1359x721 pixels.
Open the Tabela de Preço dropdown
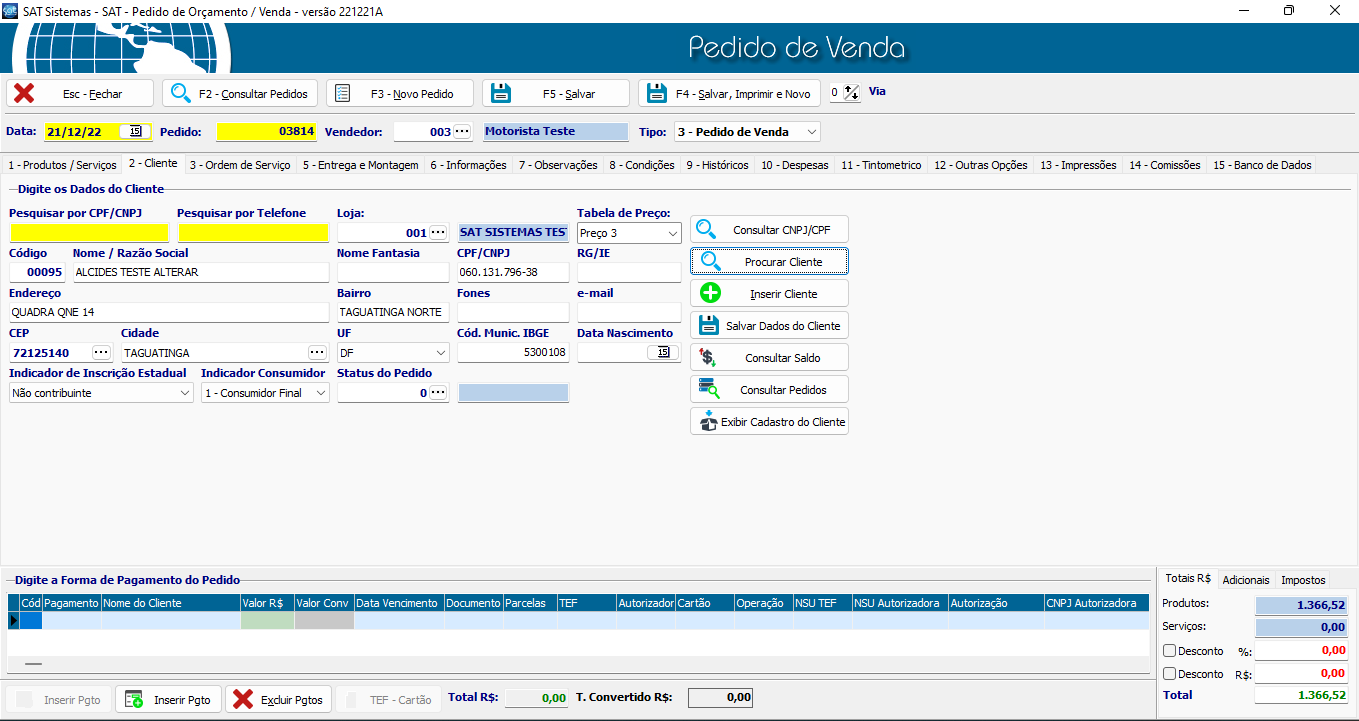[671, 233]
